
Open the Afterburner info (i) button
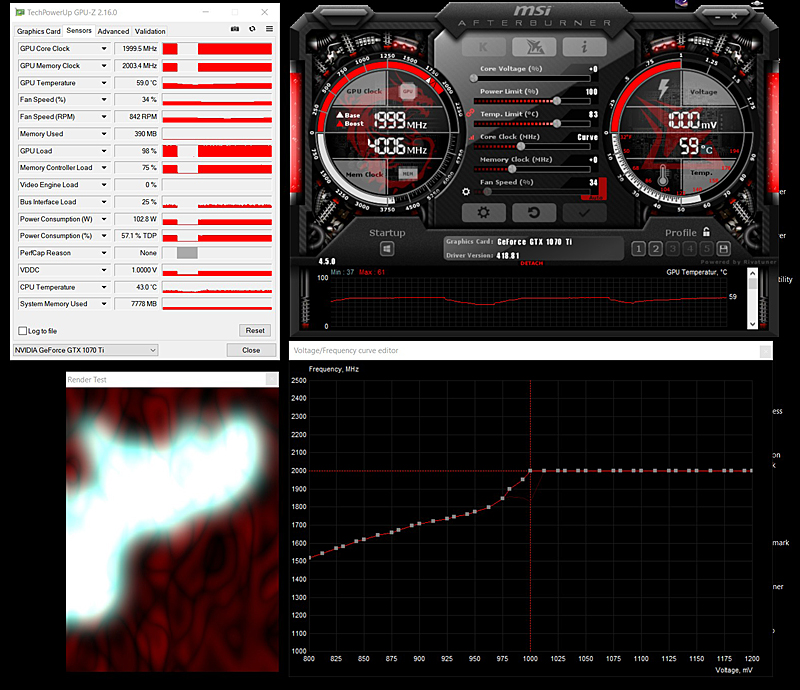coord(585,47)
